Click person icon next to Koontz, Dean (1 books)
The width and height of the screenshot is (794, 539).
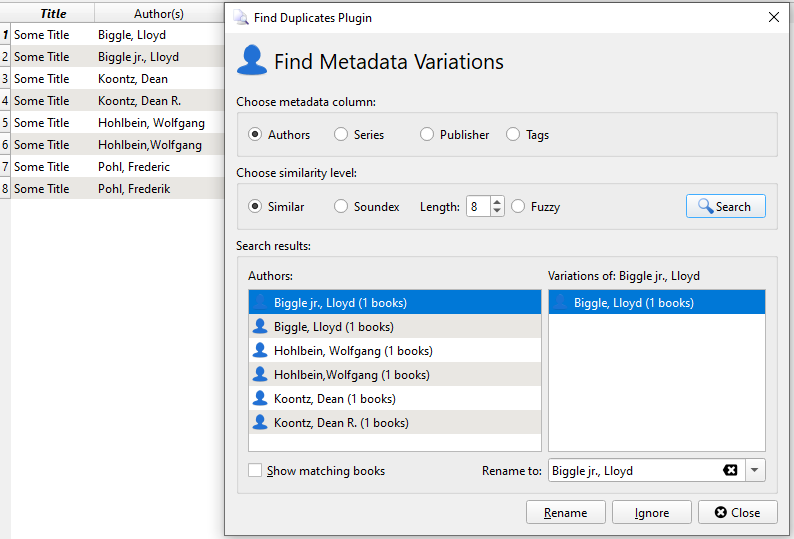pos(260,399)
